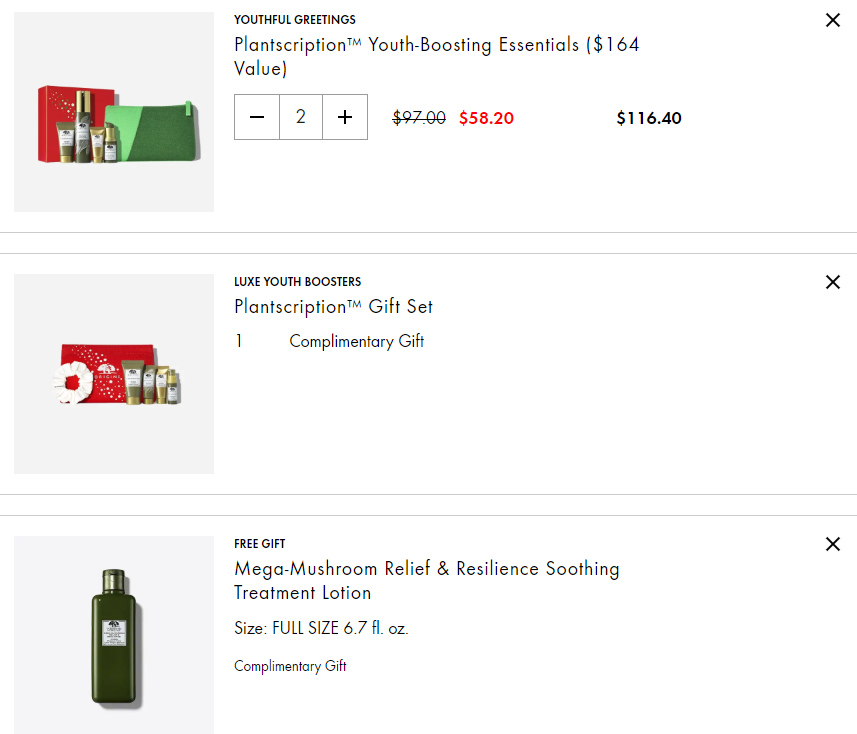Screen dimensions: 857x734
Task: Open Plantscription Gift Set product image
Action: [x=114, y=374]
